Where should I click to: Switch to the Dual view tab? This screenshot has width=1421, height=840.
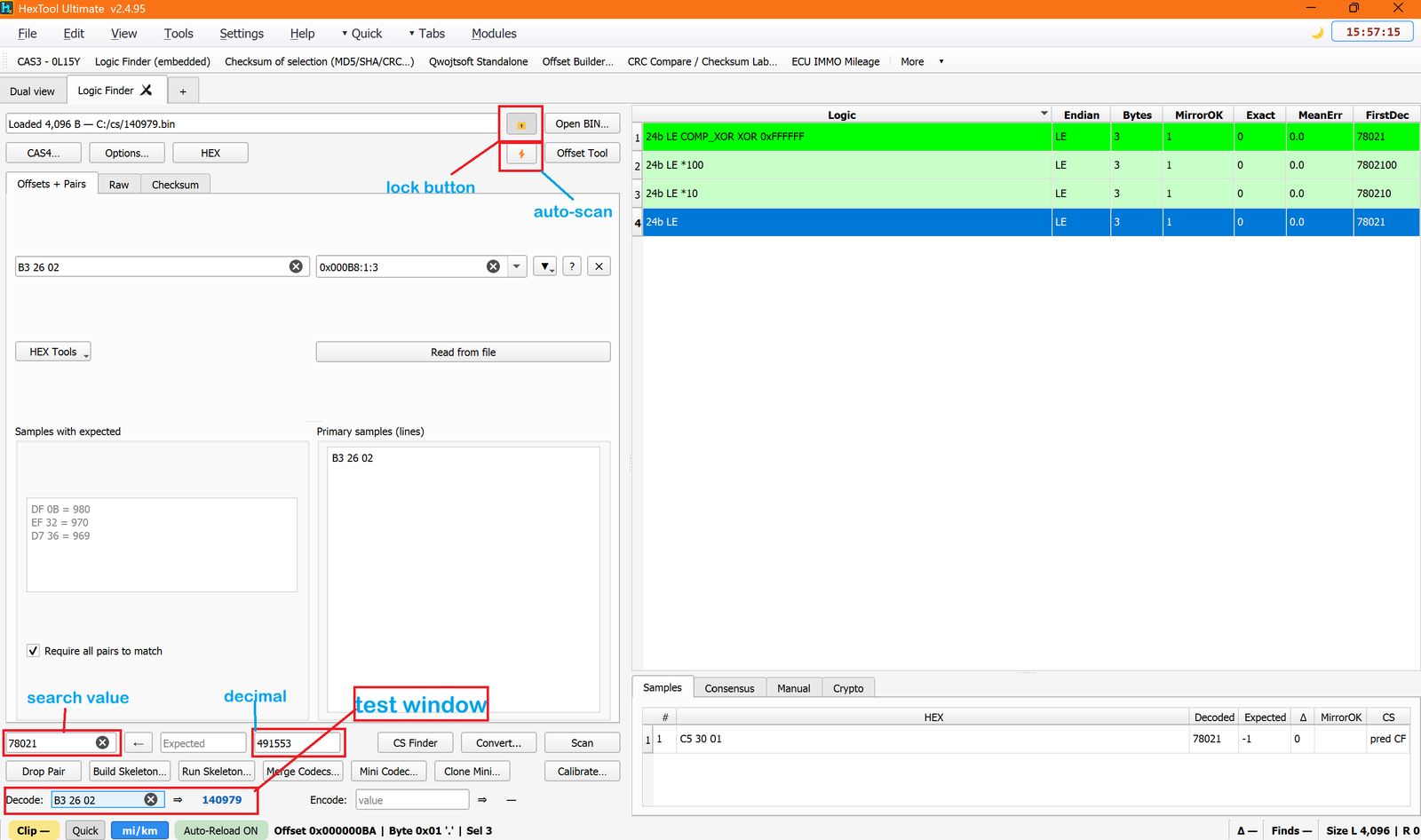(32, 91)
